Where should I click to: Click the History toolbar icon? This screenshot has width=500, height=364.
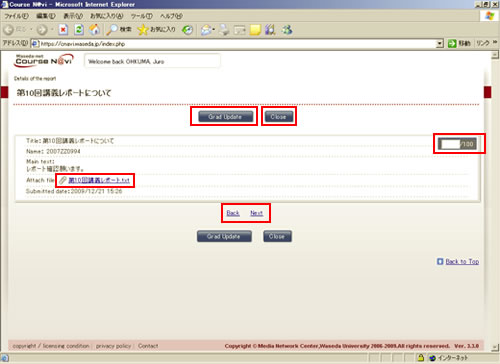[x=188, y=30]
